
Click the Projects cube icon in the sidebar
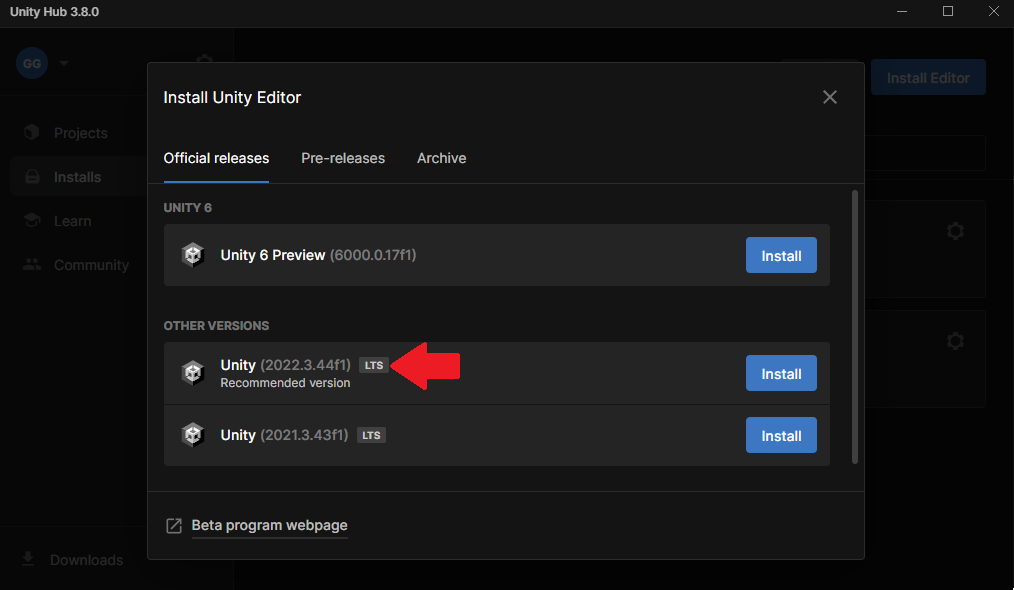(x=32, y=132)
